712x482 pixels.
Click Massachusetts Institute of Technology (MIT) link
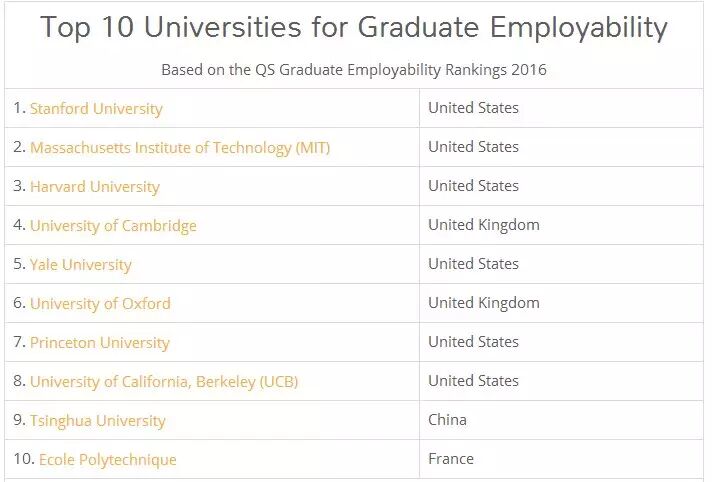click(x=180, y=147)
